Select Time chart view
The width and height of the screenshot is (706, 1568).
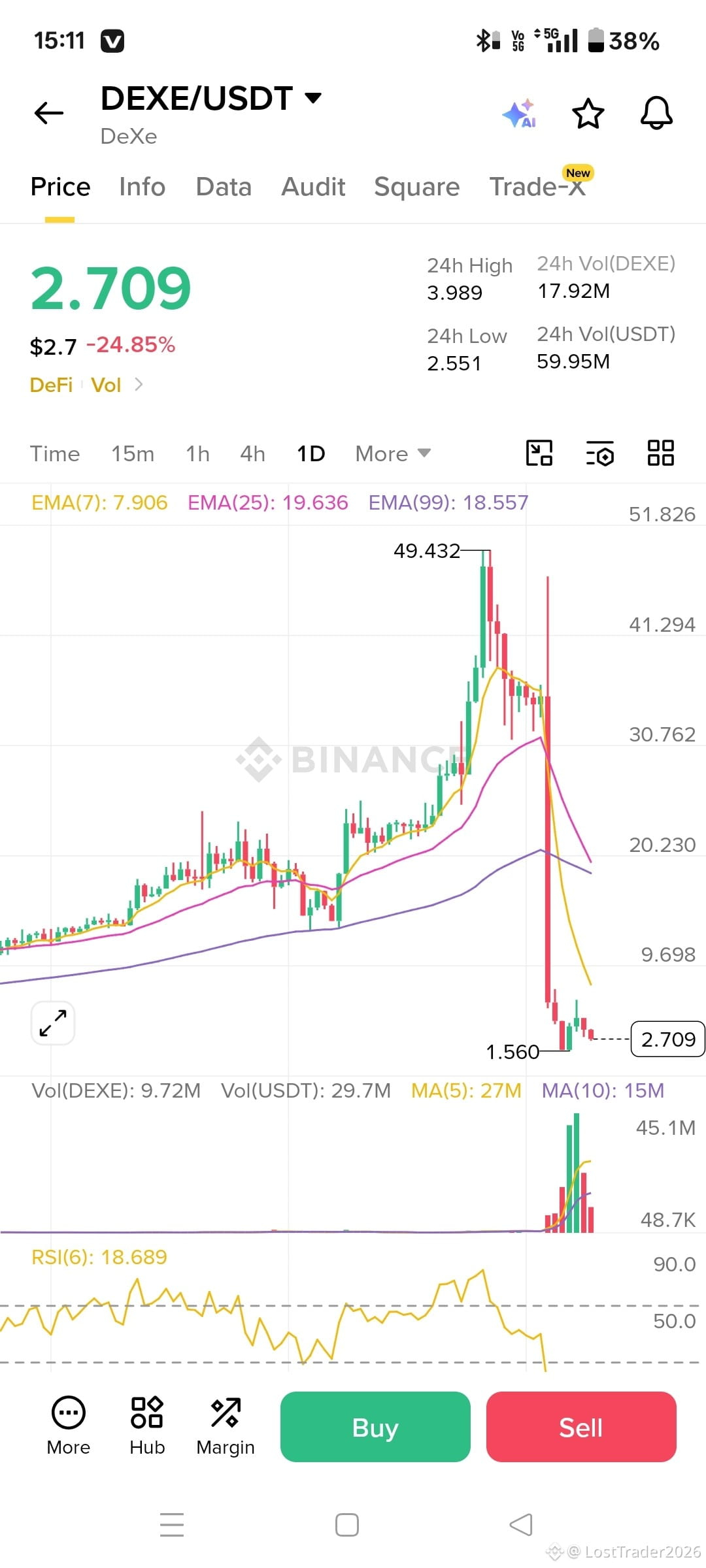pos(55,453)
